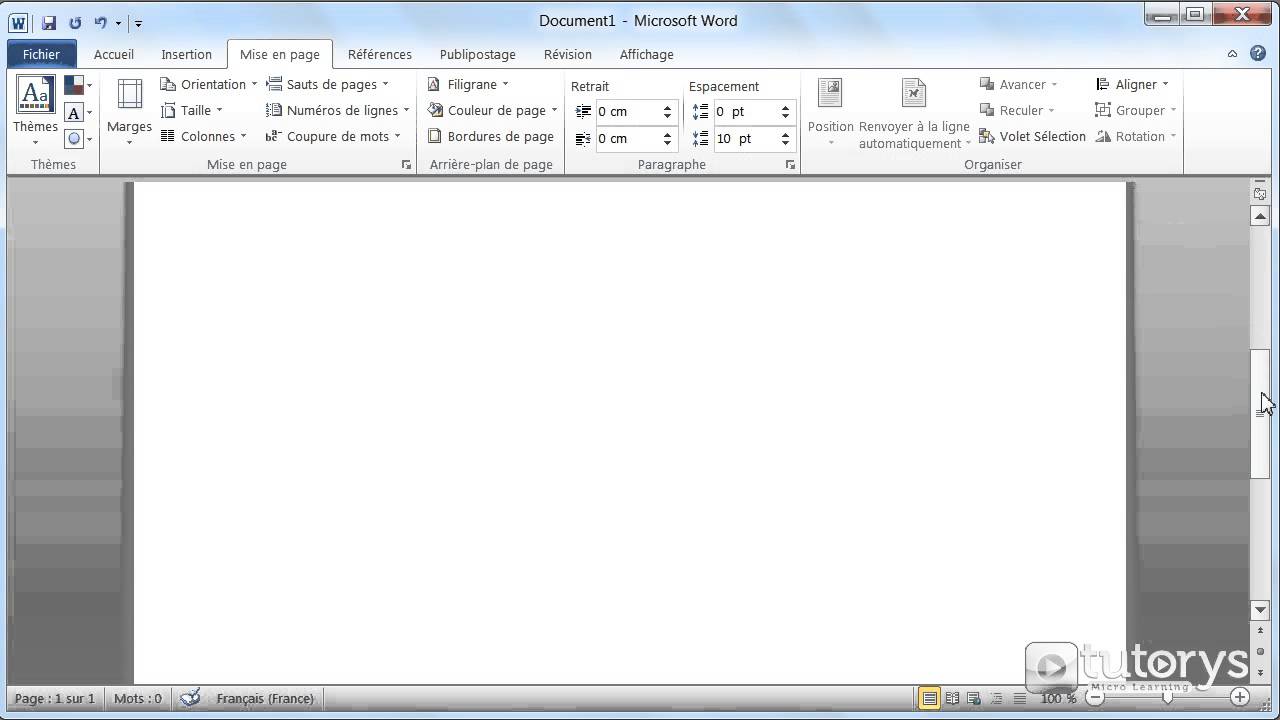Adjust right indent spinner arrows
The width and height of the screenshot is (1280, 720).
point(668,139)
